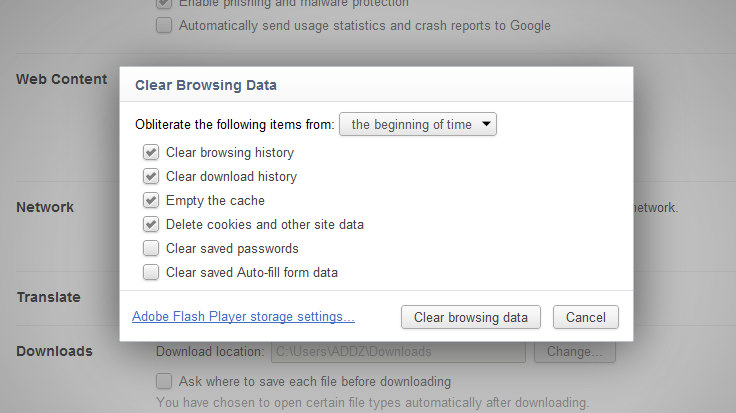Click the Clear Browsing Data dialog title

coord(206,85)
